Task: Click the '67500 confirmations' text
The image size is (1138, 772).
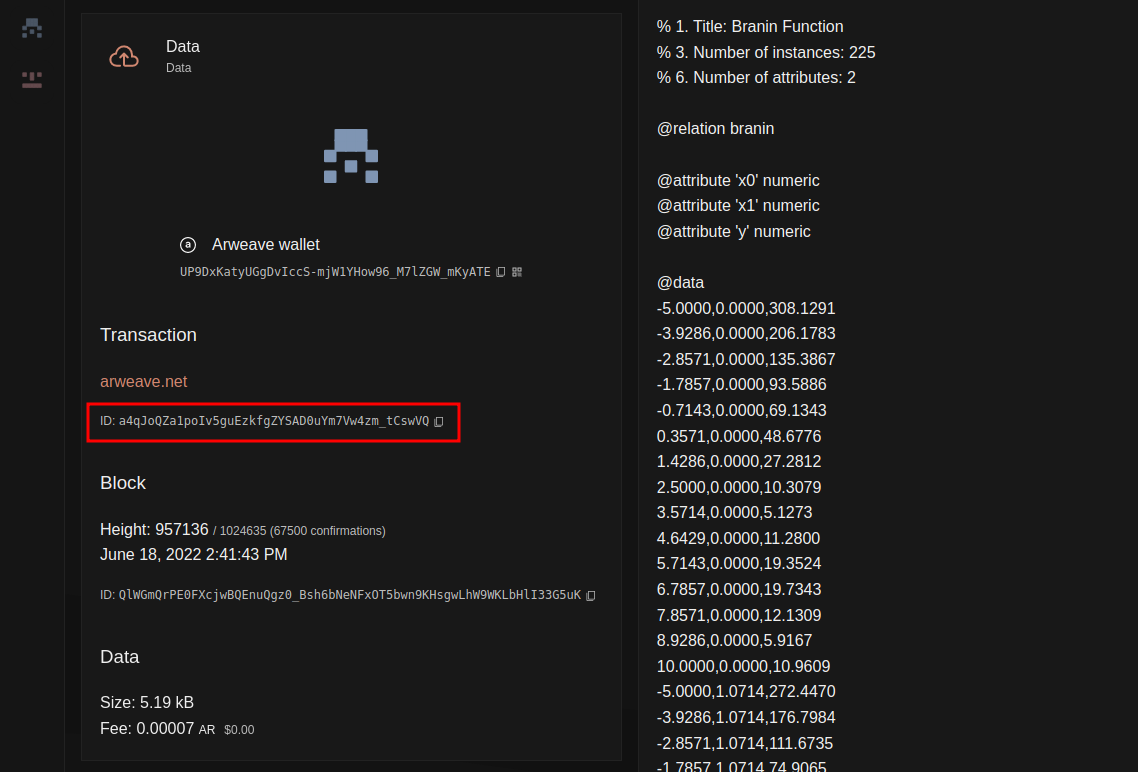Action: 327,531
